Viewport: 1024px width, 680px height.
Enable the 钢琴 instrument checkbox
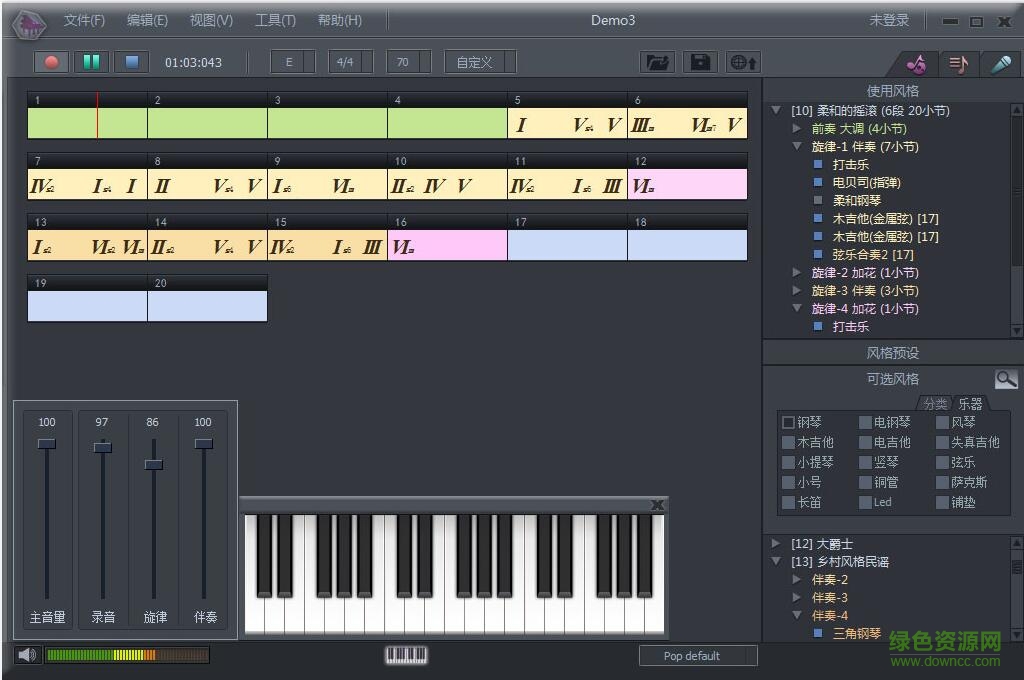click(788, 422)
